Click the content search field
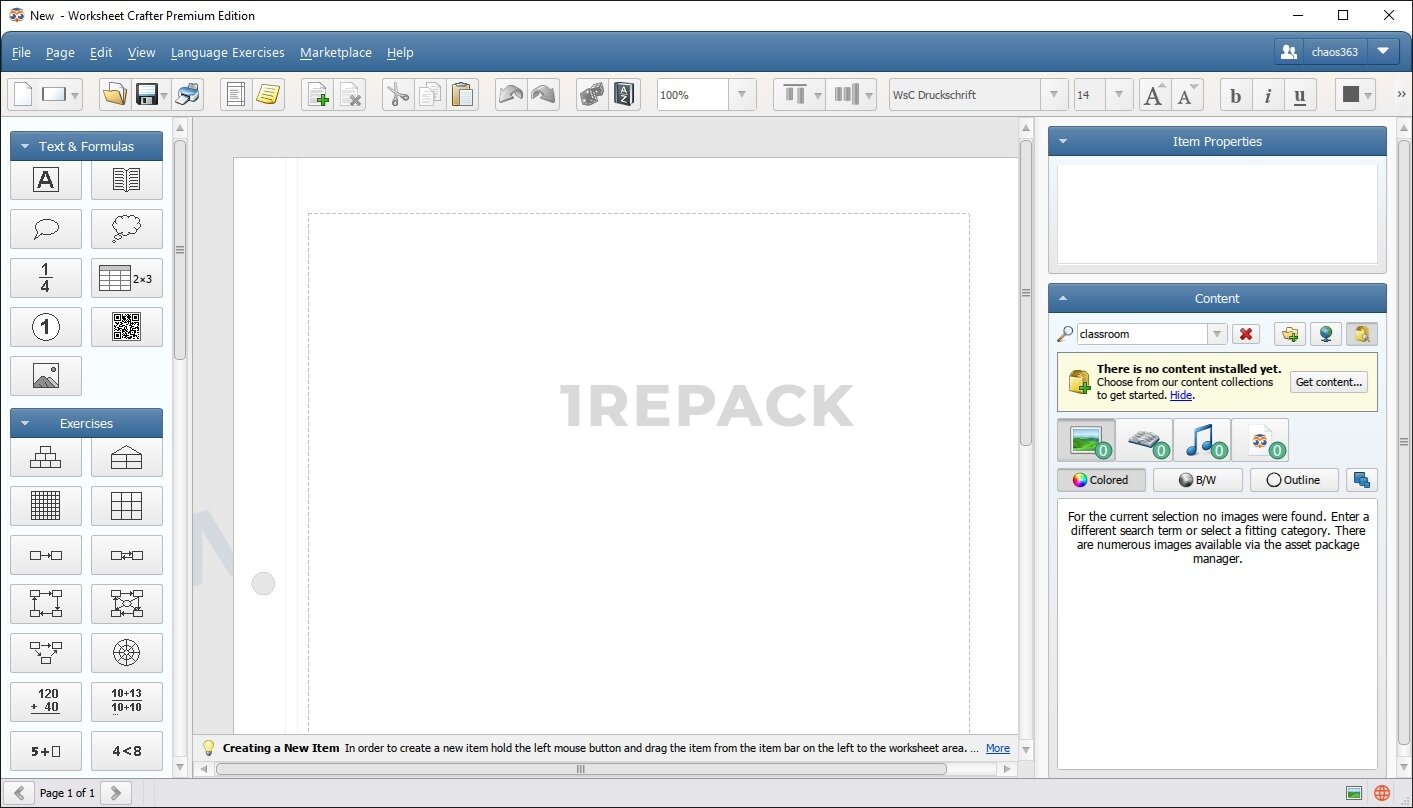The height and width of the screenshot is (808, 1413). point(1142,334)
